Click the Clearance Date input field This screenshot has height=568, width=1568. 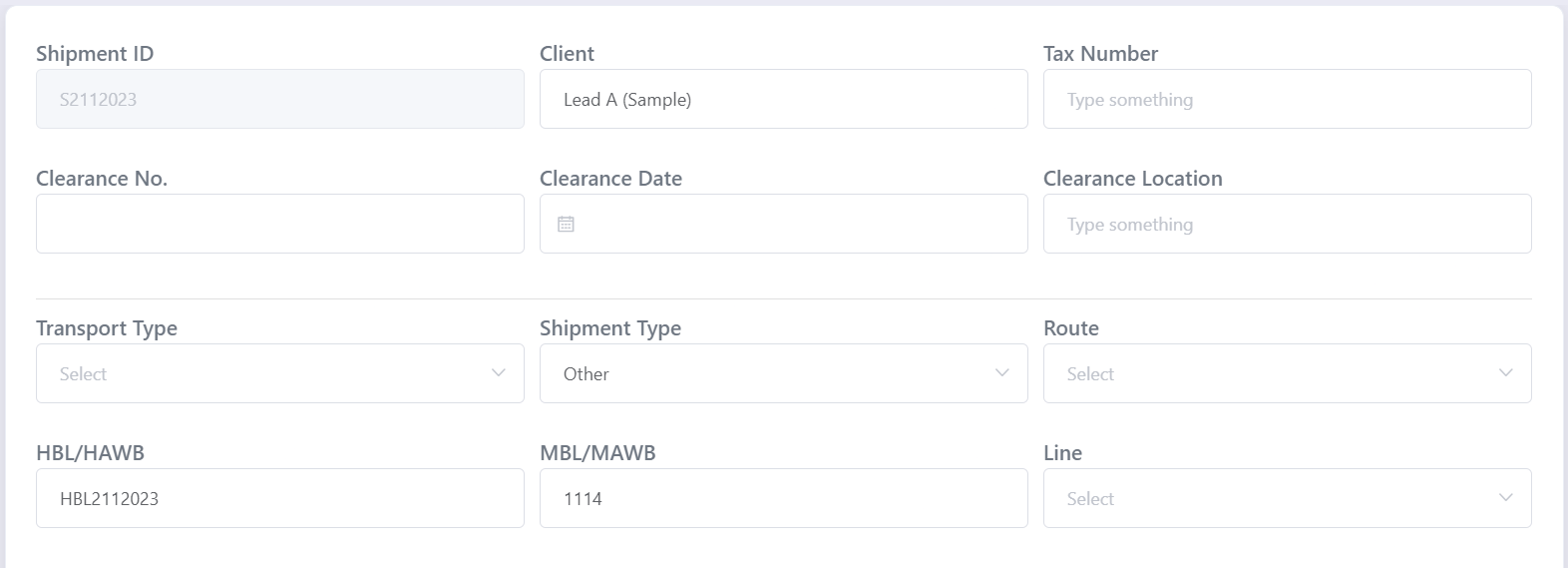pyautogui.click(x=784, y=224)
